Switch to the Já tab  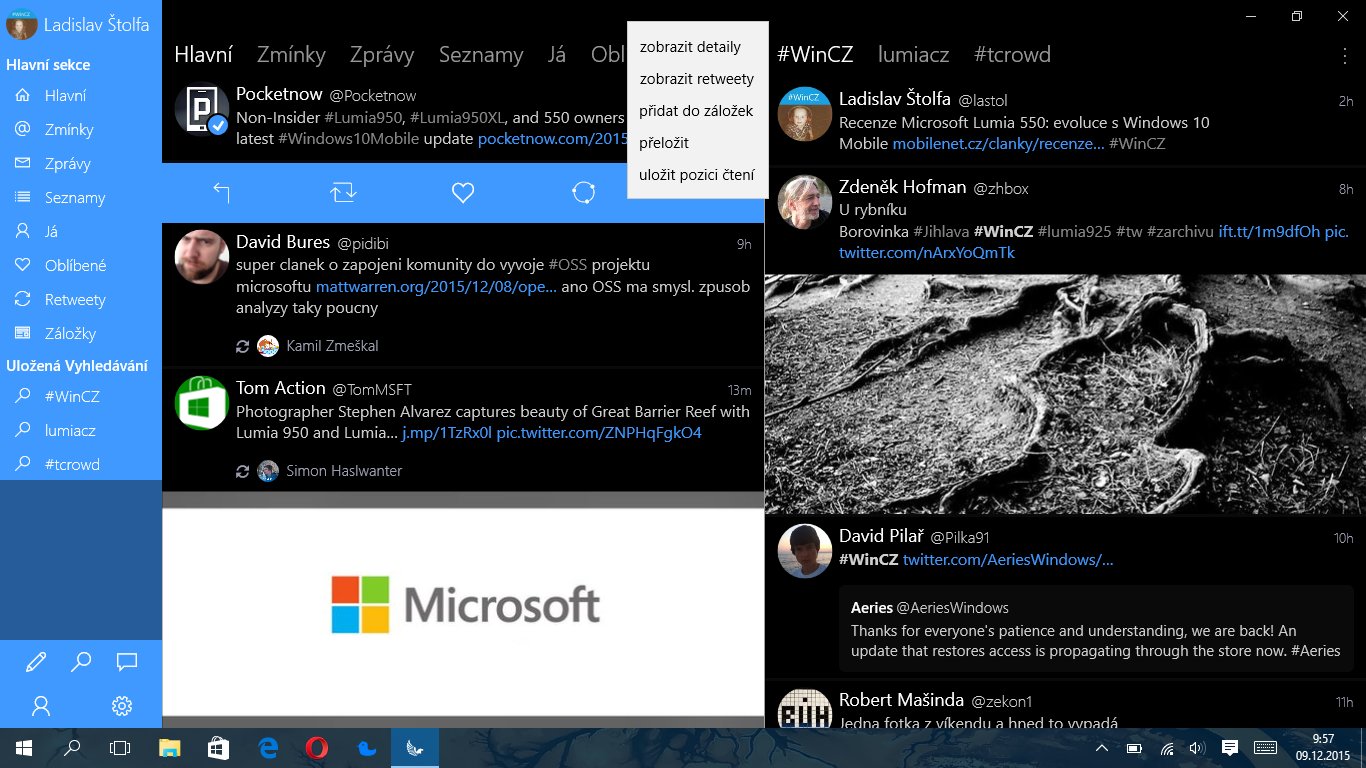click(x=557, y=55)
